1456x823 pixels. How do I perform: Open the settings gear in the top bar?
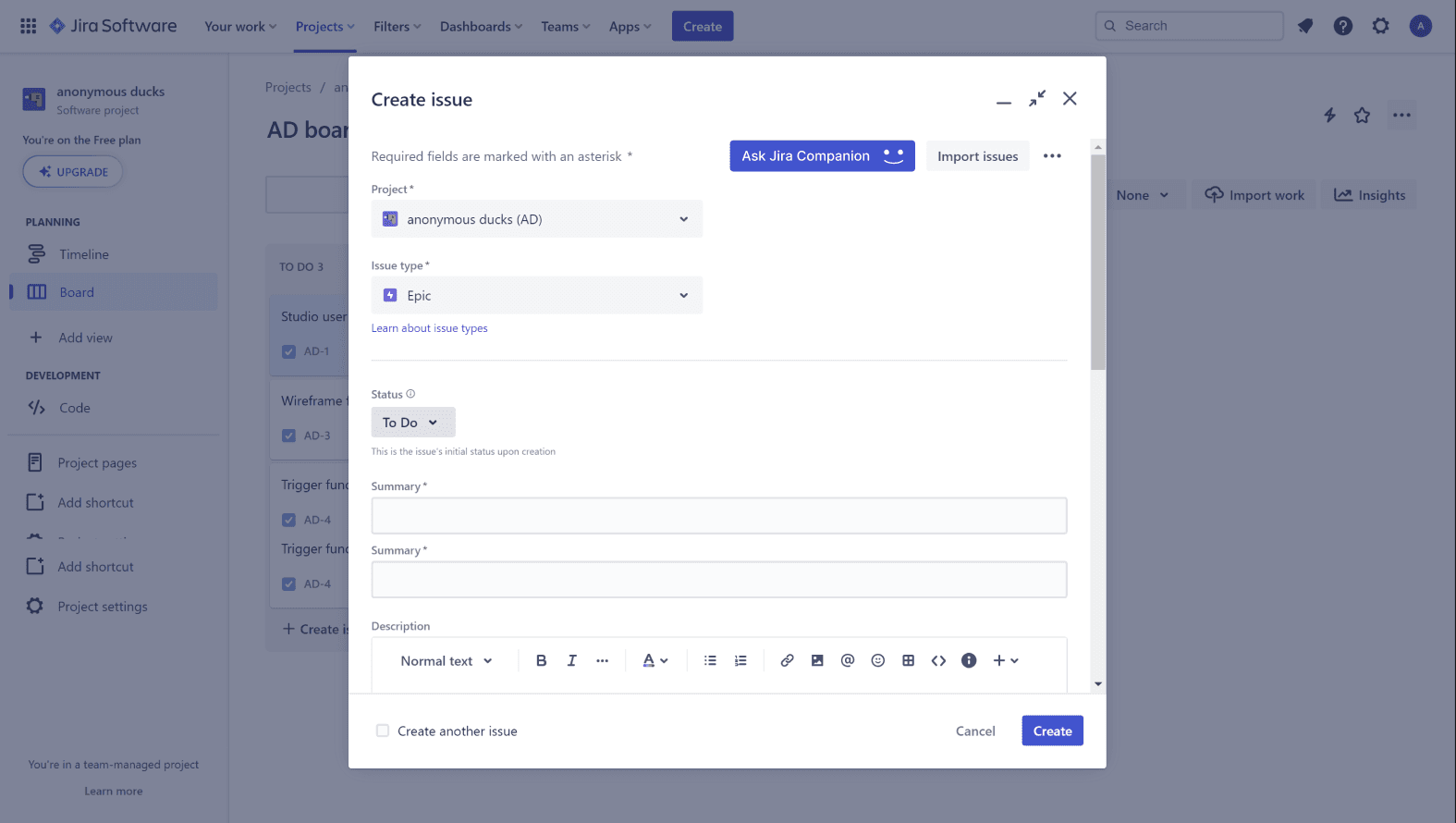[x=1381, y=26]
